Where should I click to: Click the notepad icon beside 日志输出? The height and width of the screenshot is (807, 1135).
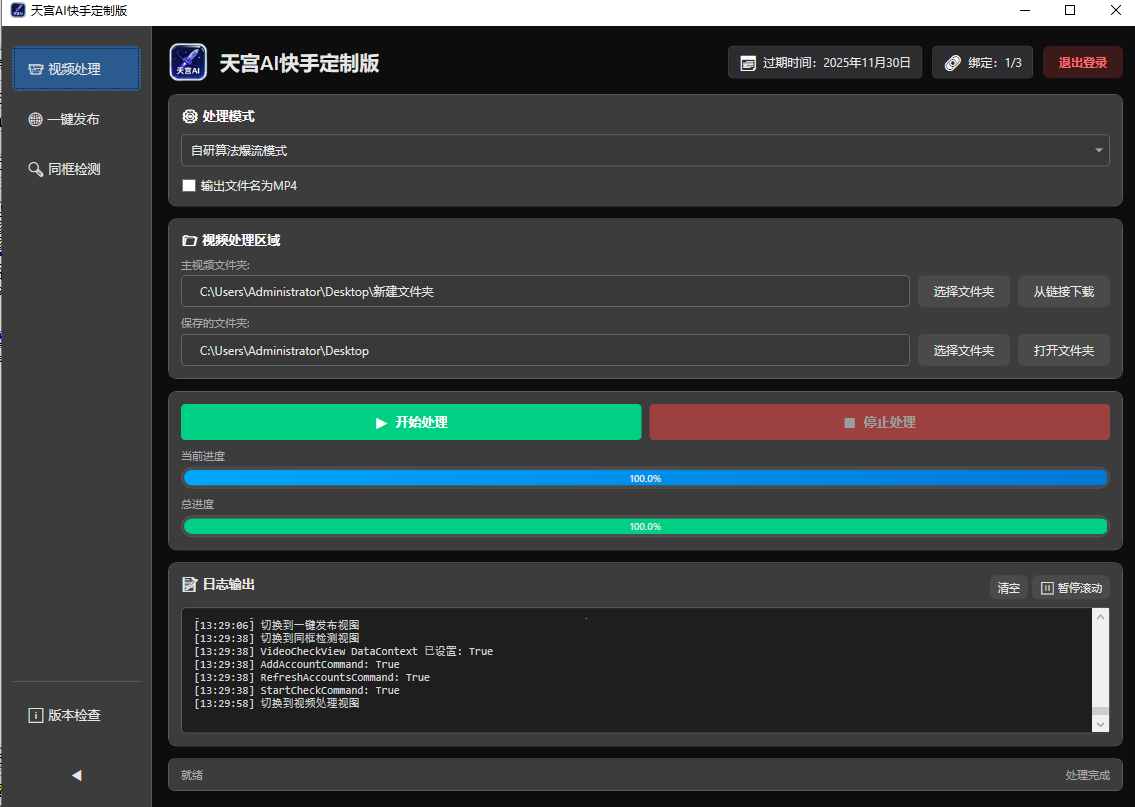coord(189,584)
